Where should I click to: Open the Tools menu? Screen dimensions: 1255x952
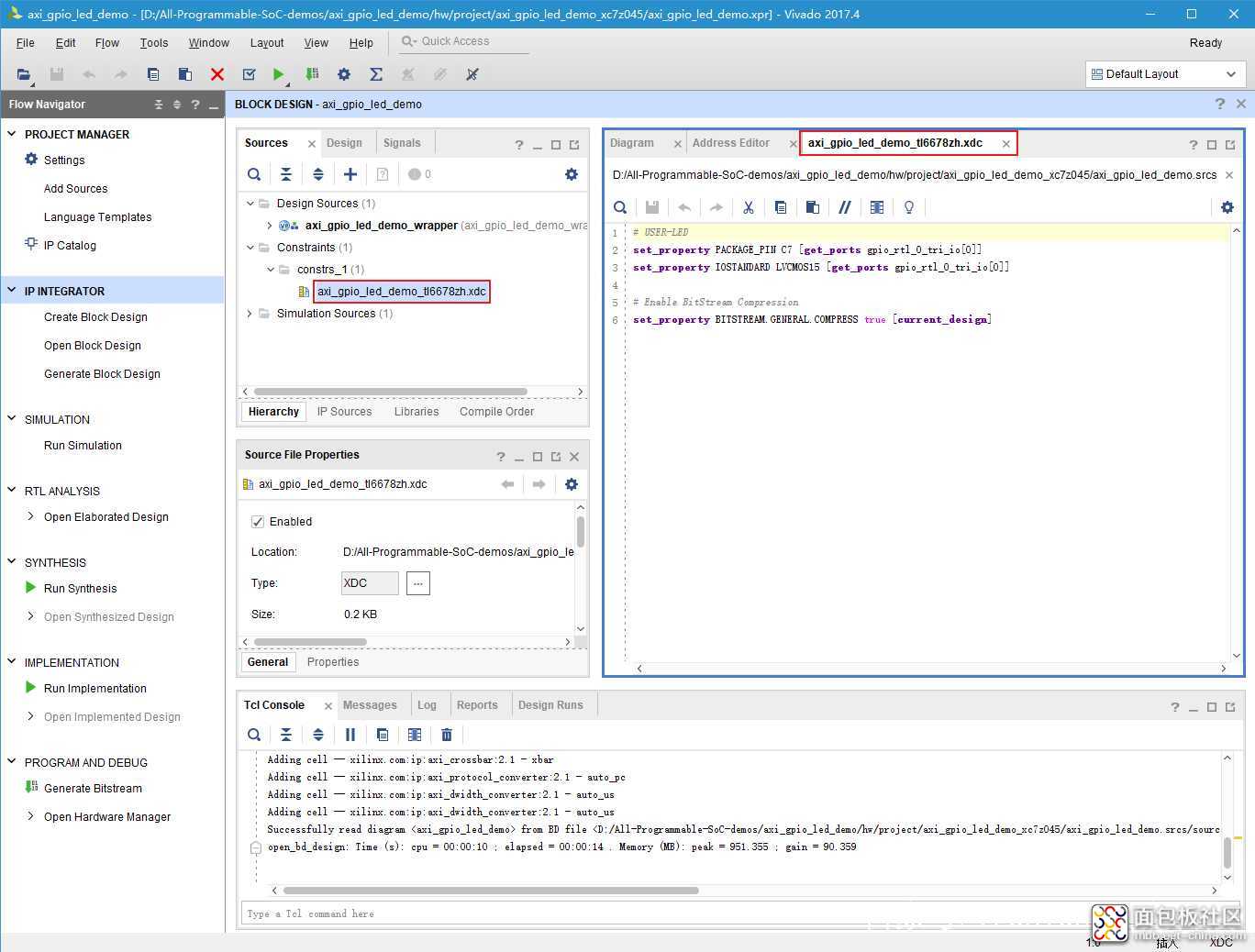(154, 43)
